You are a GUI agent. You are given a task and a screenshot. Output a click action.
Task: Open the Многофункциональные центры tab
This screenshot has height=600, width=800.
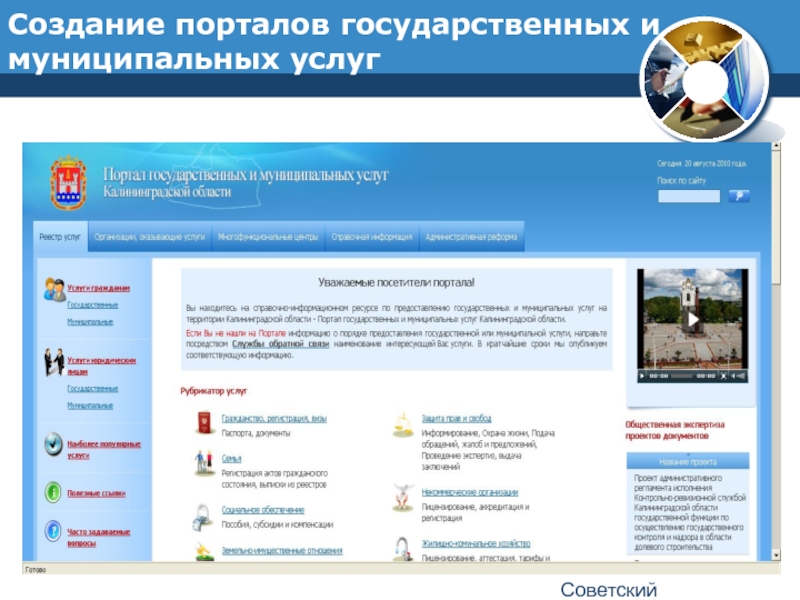coord(268,237)
